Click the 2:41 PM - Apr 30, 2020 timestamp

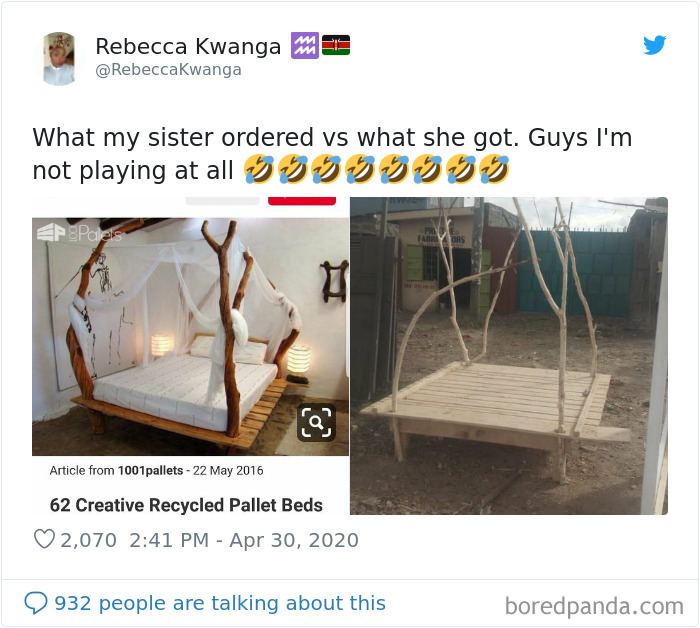click(x=244, y=540)
